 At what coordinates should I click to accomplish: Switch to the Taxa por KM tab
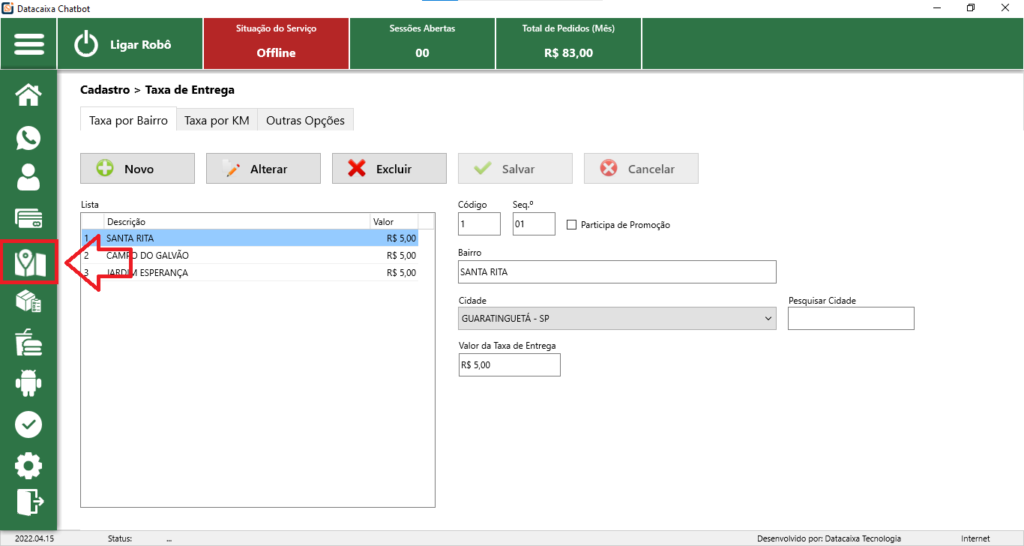coord(216,121)
